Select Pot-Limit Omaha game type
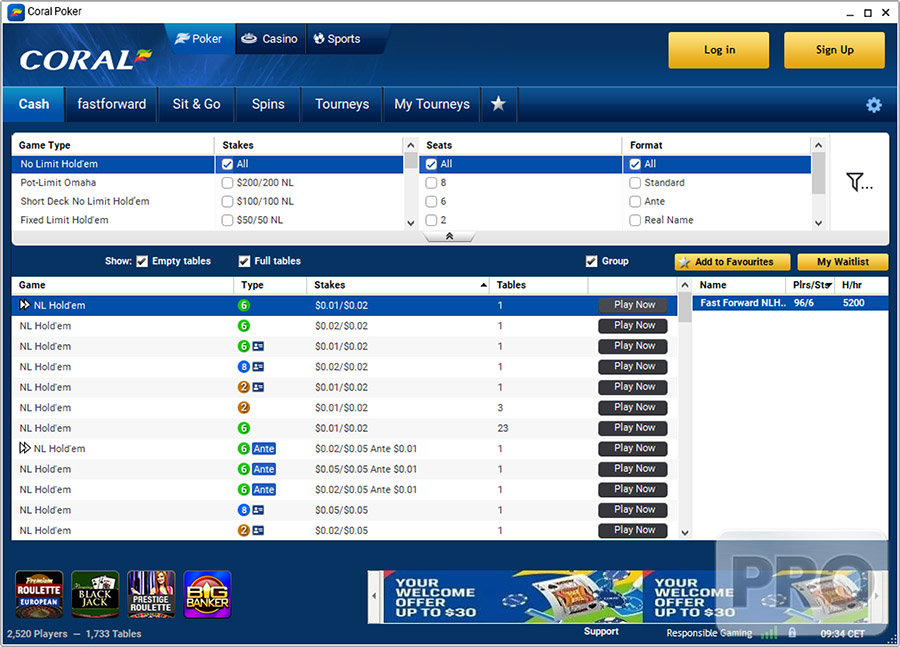This screenshot has width=900, height=647. [x=58, y=183]
